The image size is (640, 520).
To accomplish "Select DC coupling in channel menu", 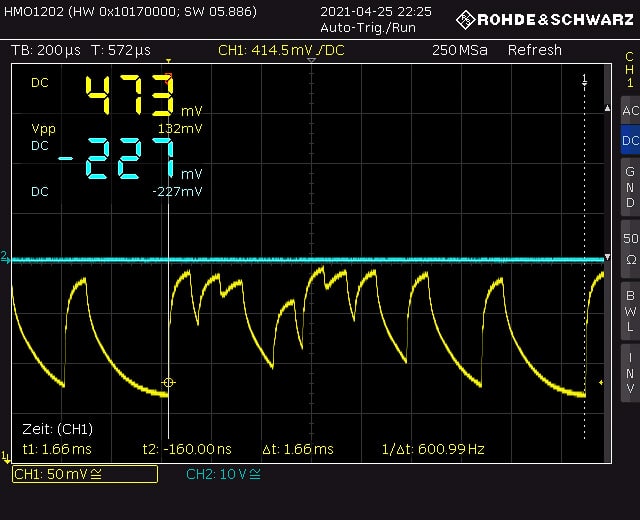I will (629, 141).
